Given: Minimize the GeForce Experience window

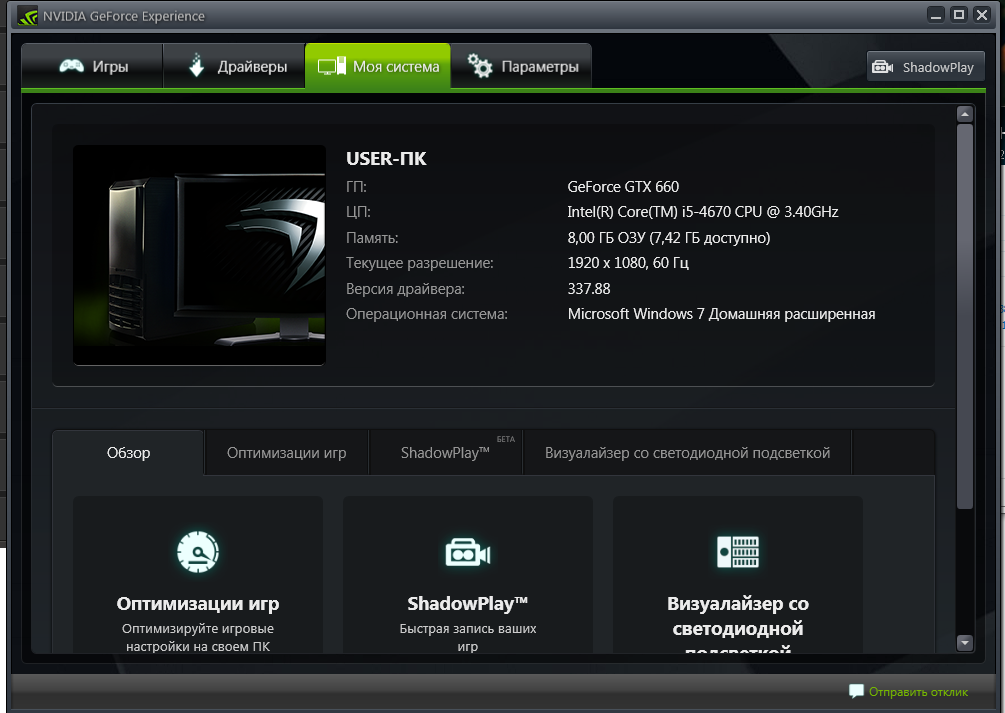Looking at the screenshot, I should (936, 15).
